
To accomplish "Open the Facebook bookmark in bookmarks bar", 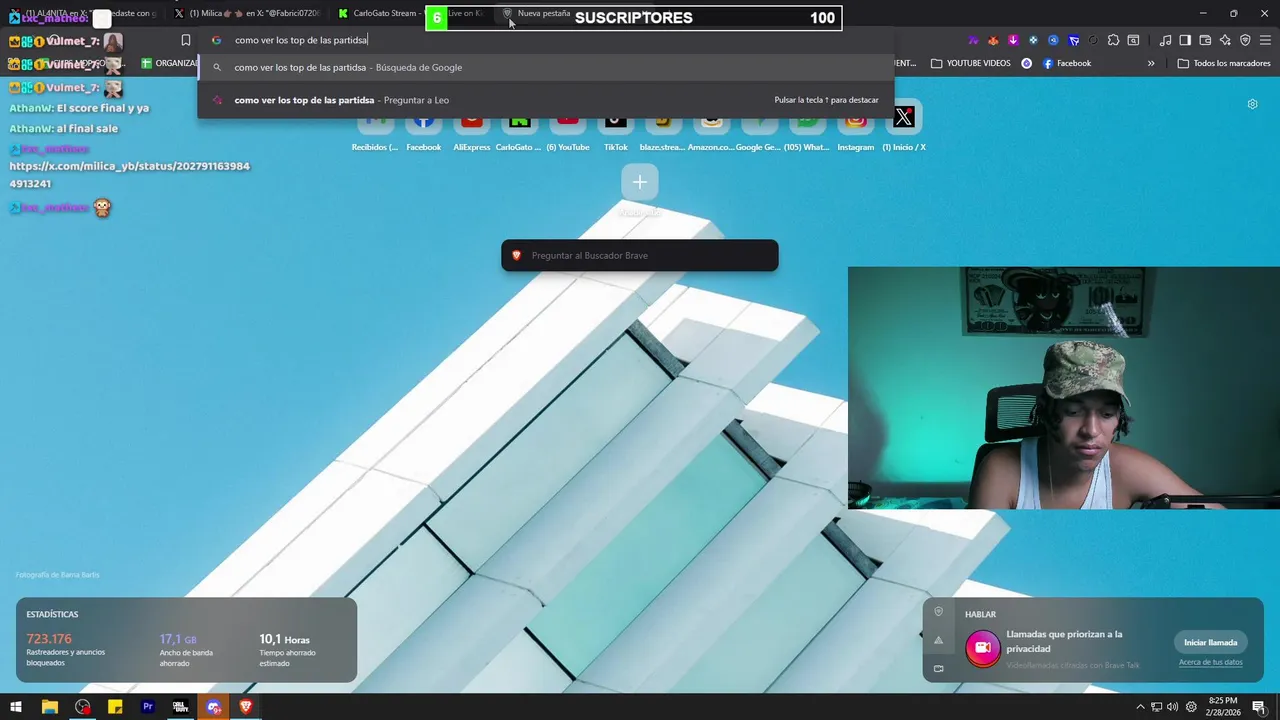I will pyautogui.click(x=1066, y=63).
